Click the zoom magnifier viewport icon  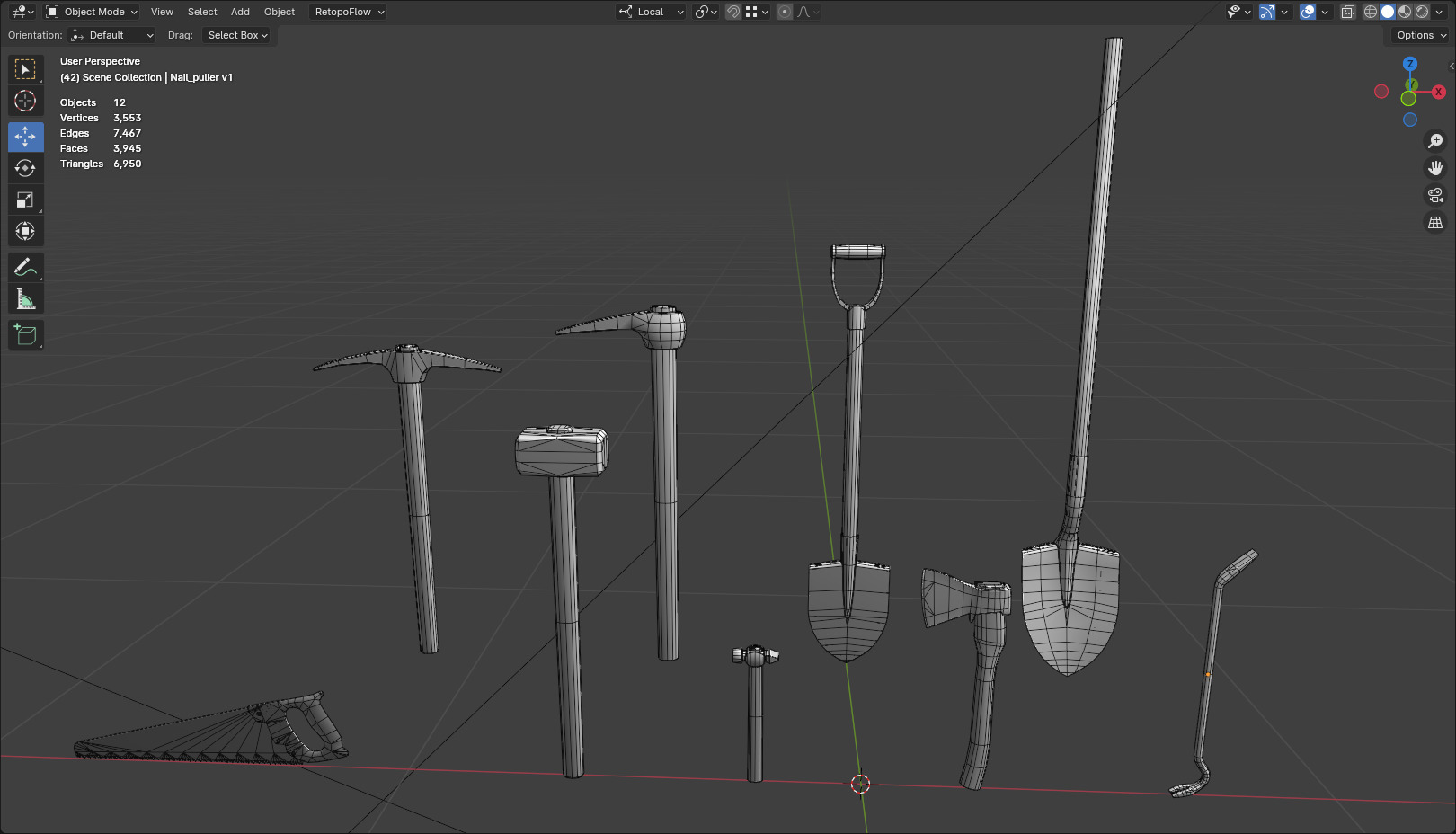[1435, 141]
